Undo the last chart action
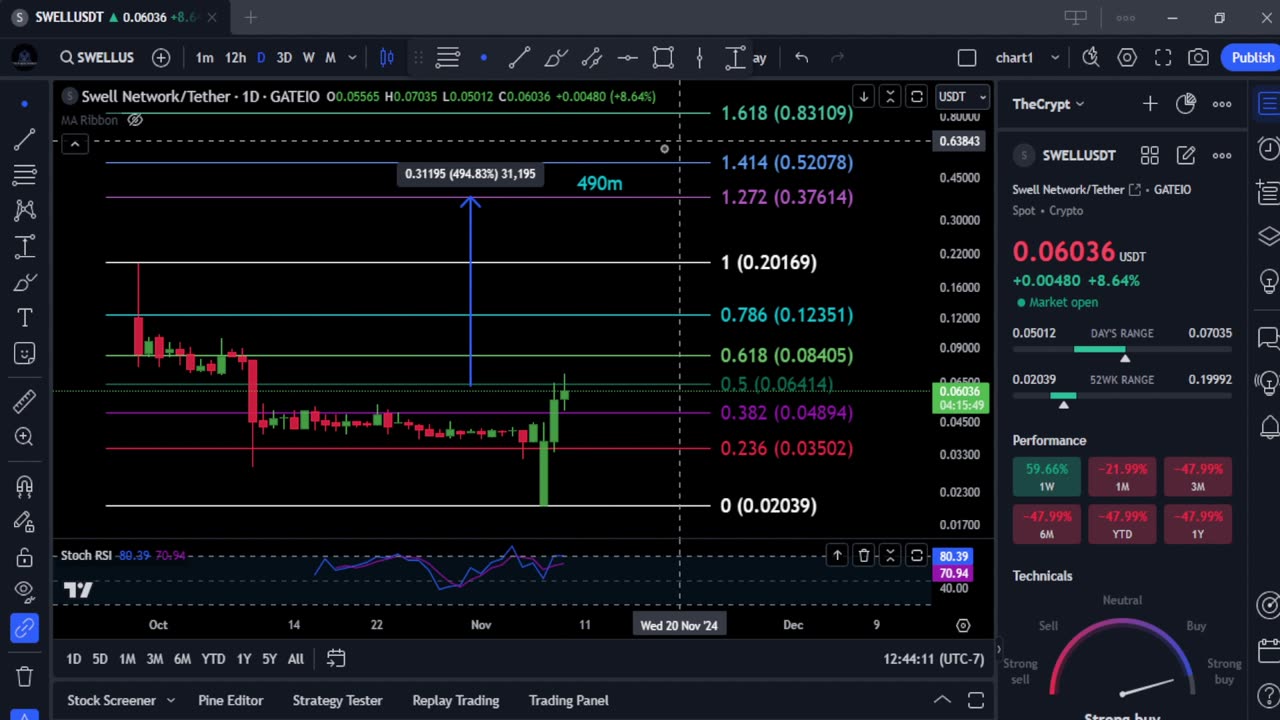This screenshot has width=1280, height=720. pyautogui.click(x=801, y=58)
